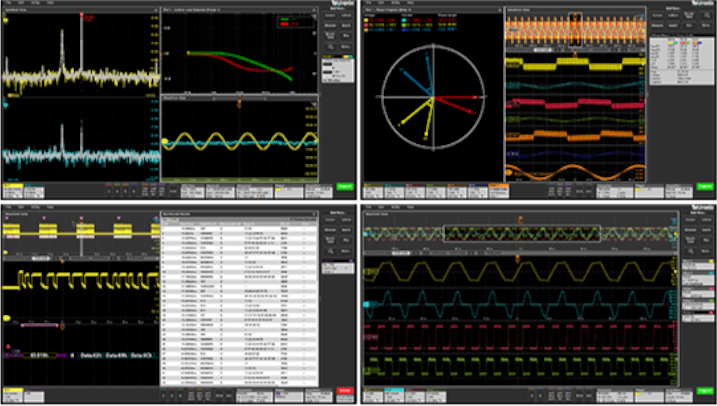Toggle yellow Ch 1 badge in spectrum view screen
The height and width of the screenshot is (406, 717).
(x=14, y=187)
